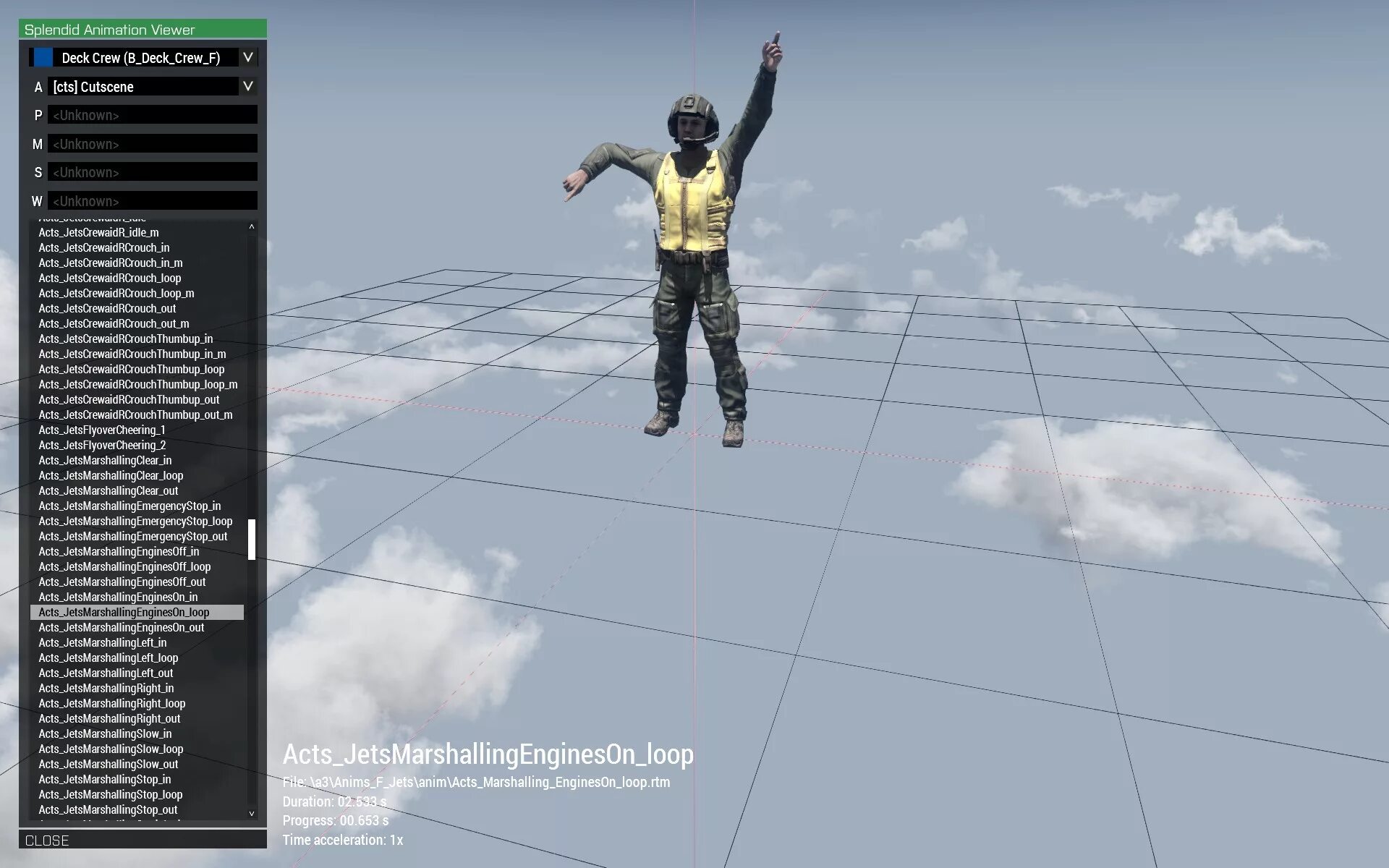Select Acts_JetsMarshallingClear_out entry

click(x=108, y=490)
